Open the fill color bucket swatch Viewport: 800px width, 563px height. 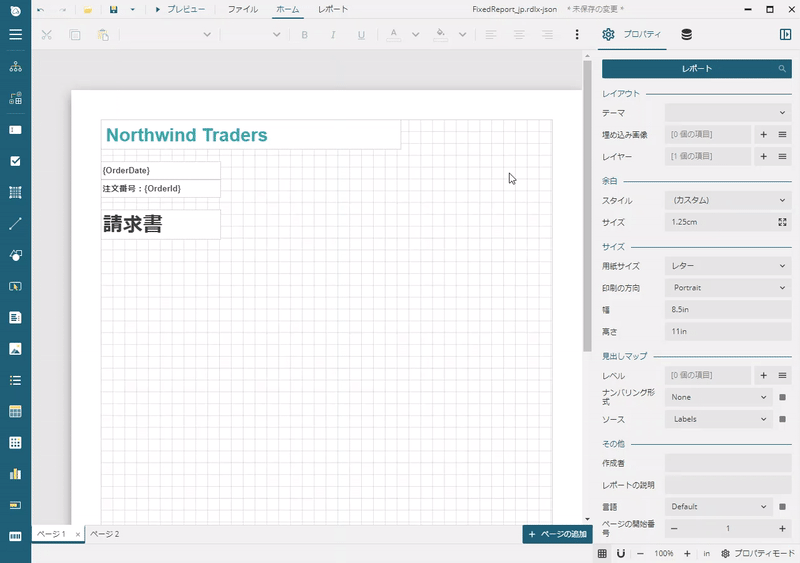[x=440, y=34]
